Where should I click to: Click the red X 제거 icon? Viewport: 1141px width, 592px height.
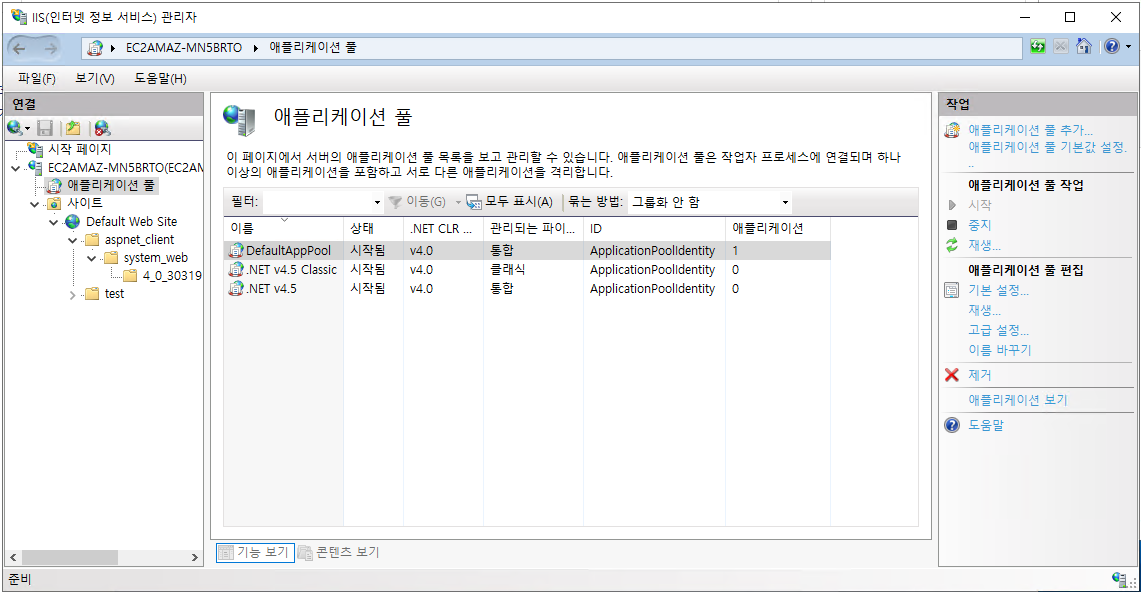pyautogui.click(x=952, y=375)
